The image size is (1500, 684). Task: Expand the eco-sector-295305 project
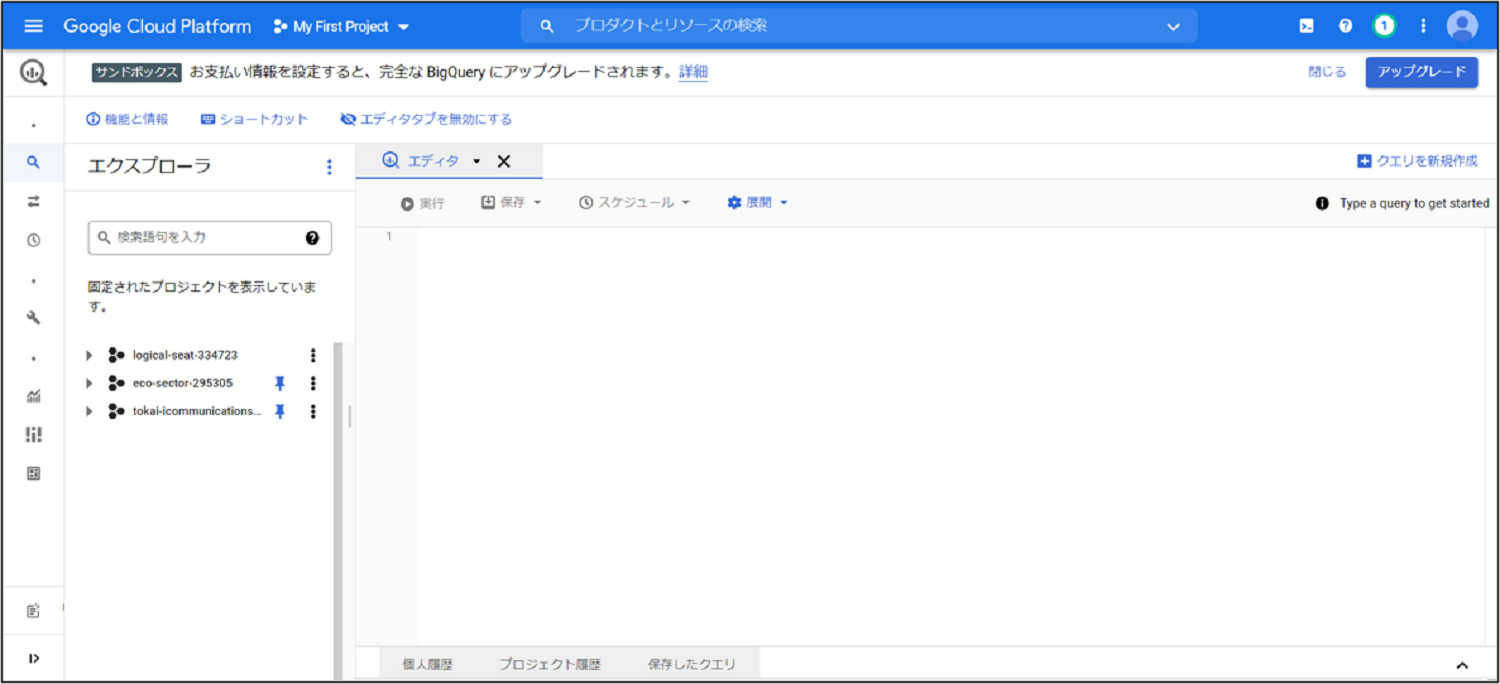tap(89, 383)
